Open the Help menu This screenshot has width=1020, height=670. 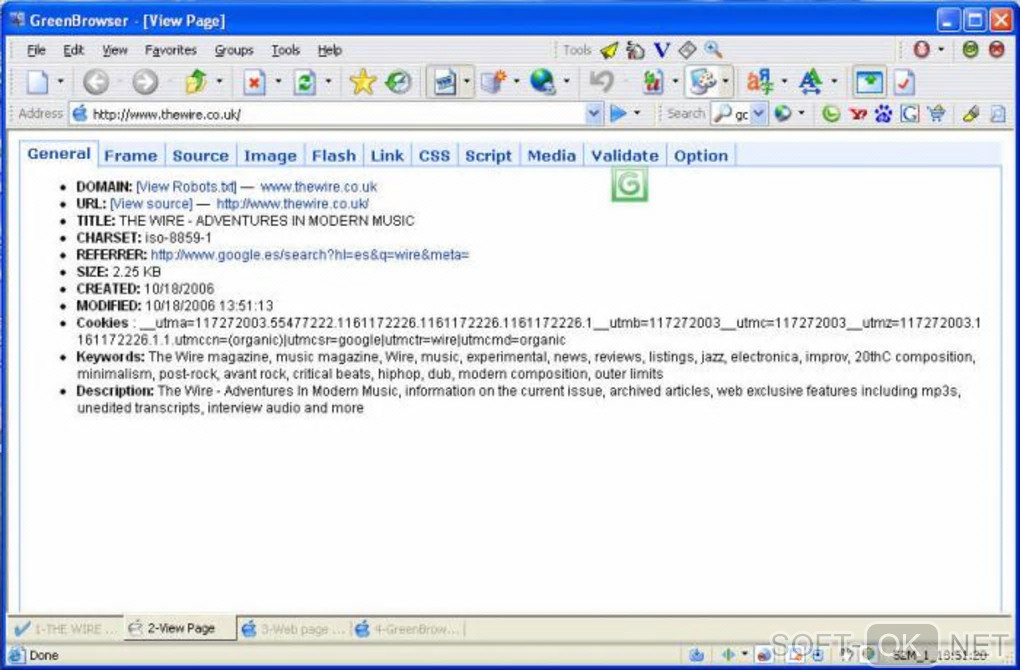coord(330,50)
